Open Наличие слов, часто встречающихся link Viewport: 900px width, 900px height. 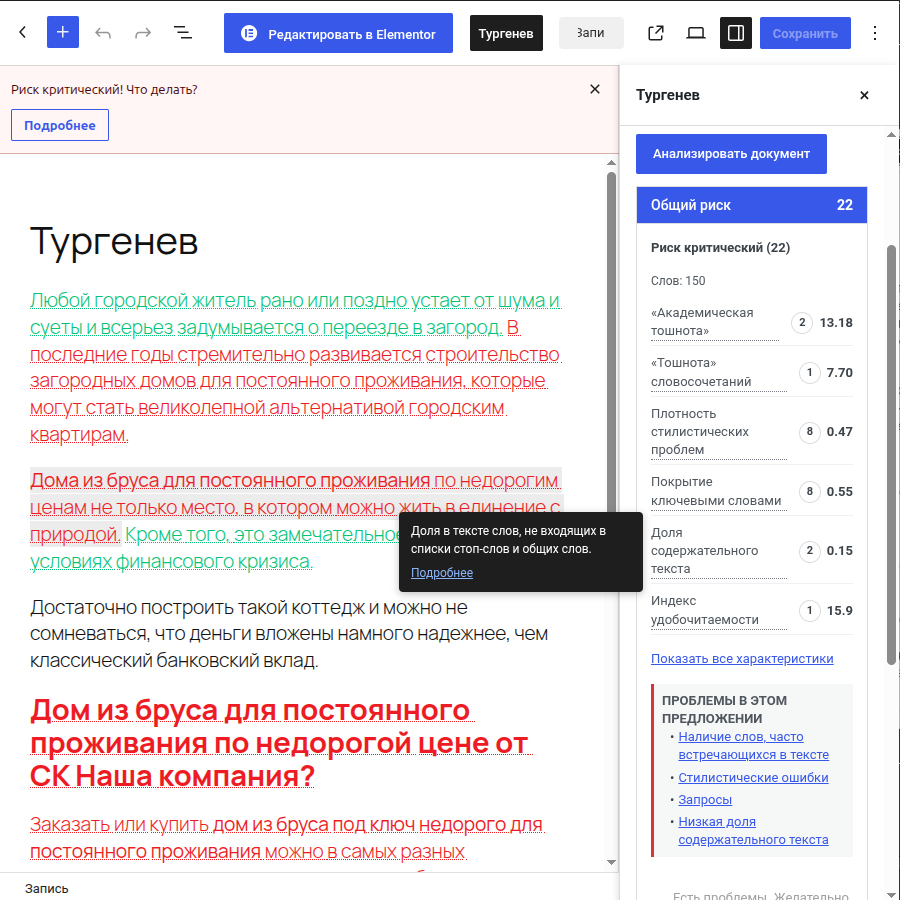click(x=753, y=746)
